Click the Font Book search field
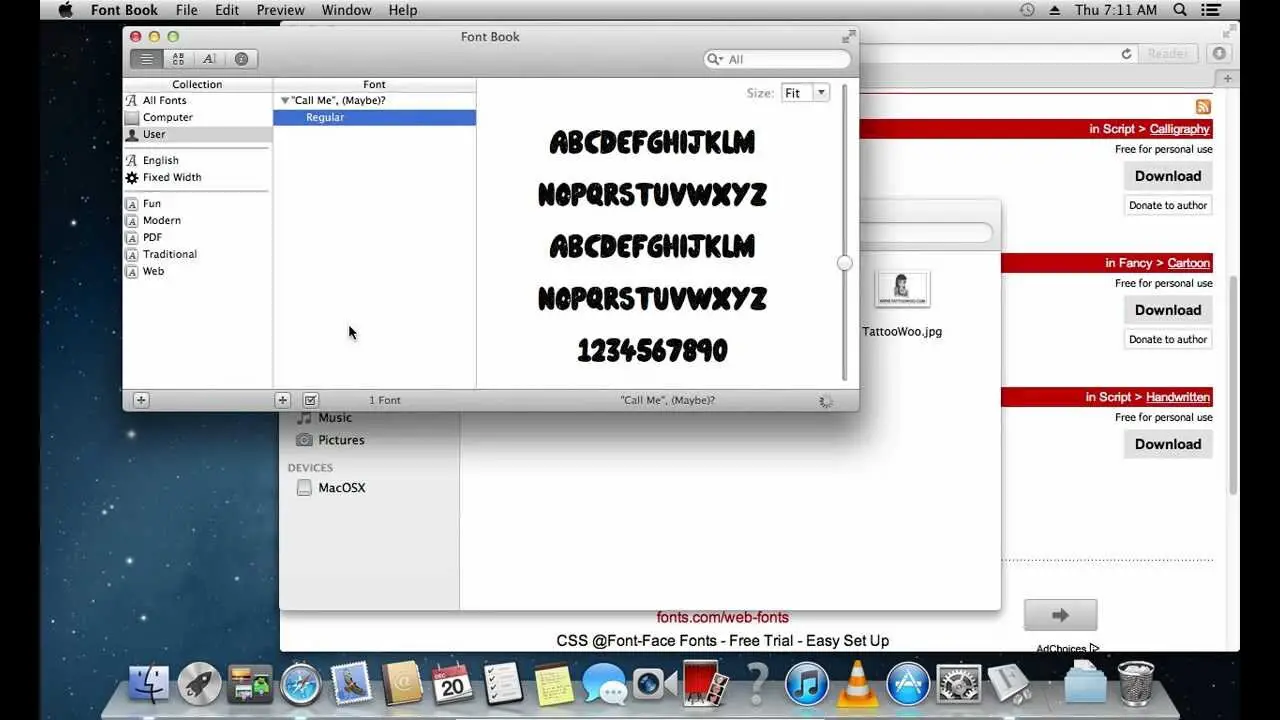 tap(777, 59)
